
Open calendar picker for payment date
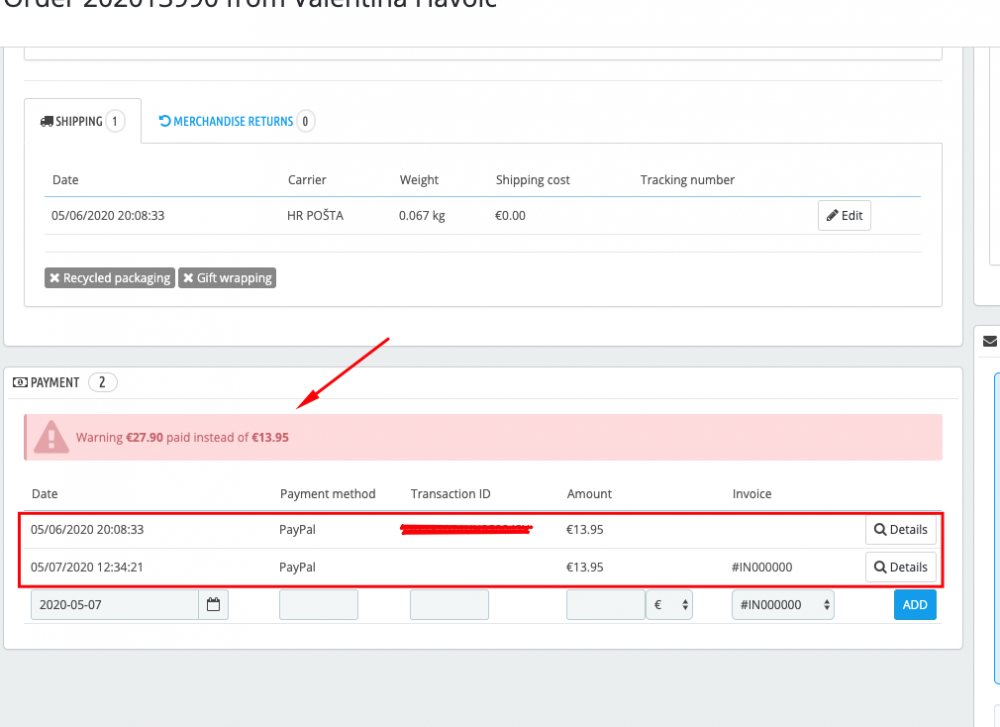click(x=214, y=605)
